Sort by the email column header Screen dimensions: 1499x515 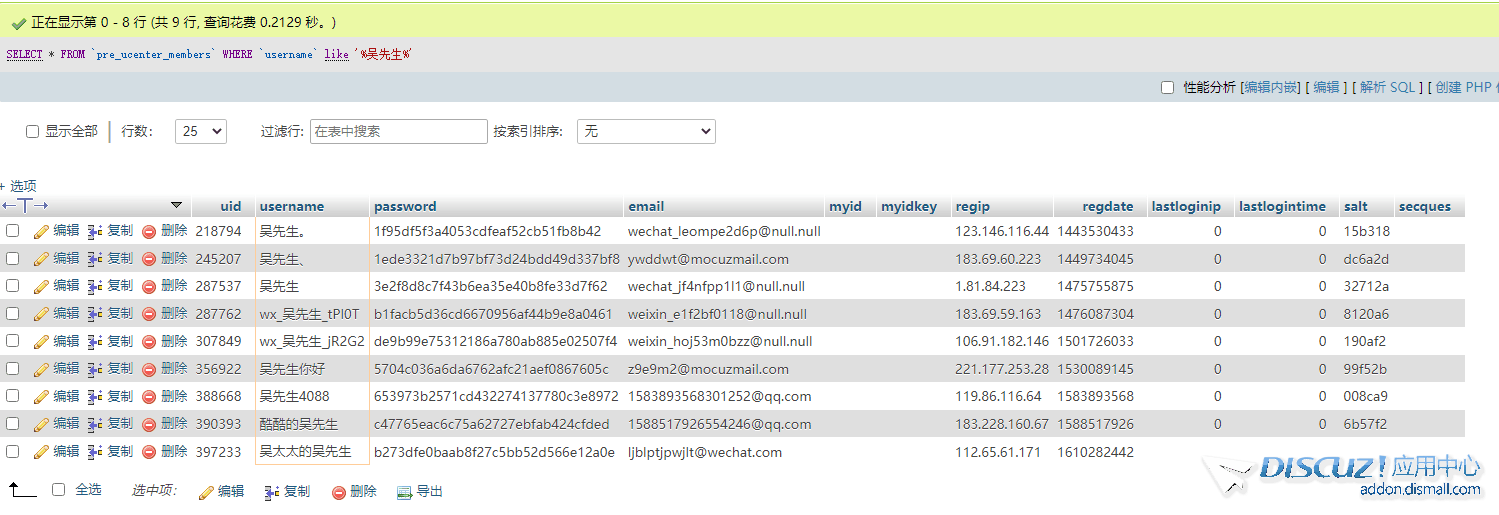[x=646, y=207]
